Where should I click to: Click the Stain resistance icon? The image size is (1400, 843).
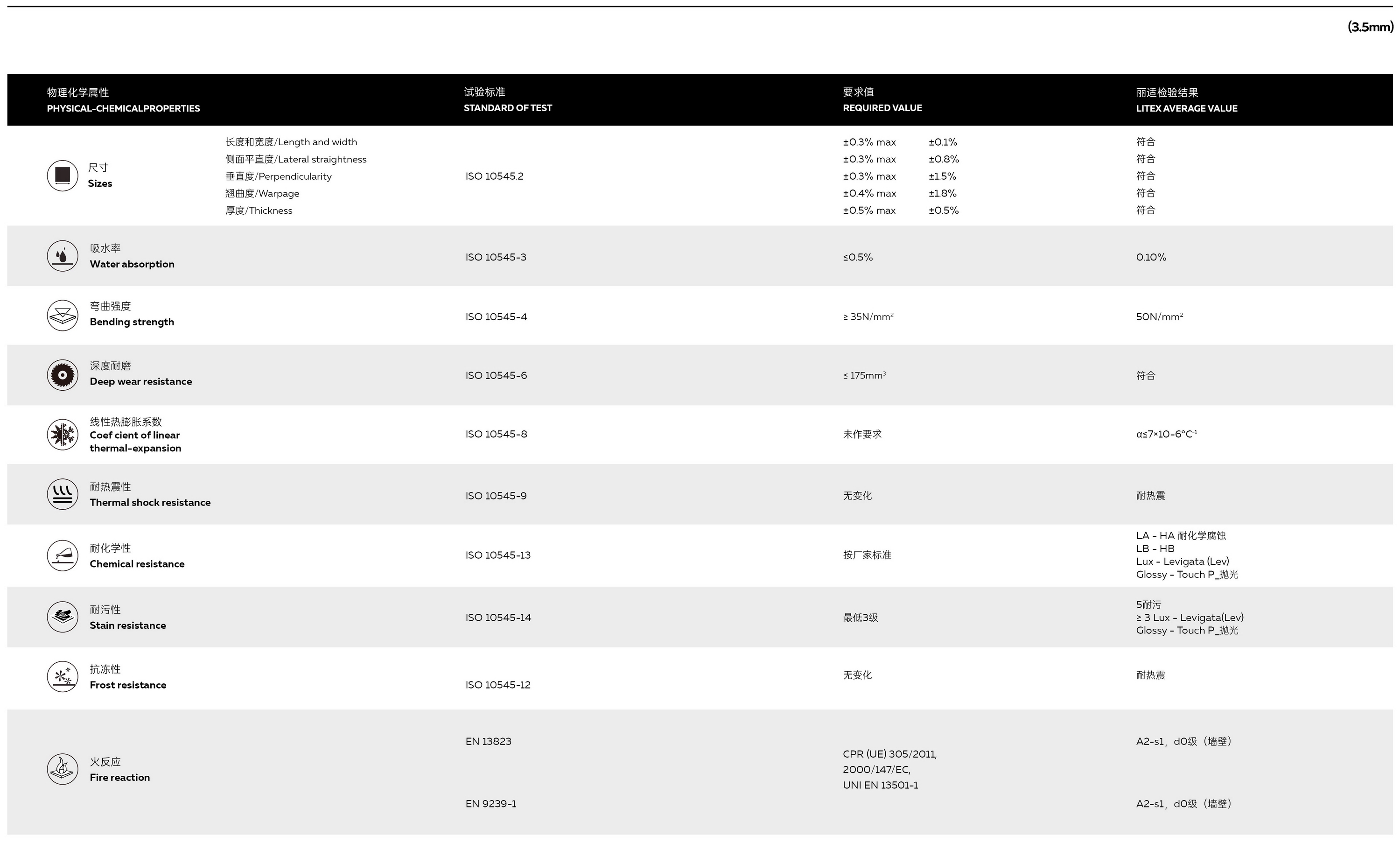pyautogui.click(x=63, y=617)
